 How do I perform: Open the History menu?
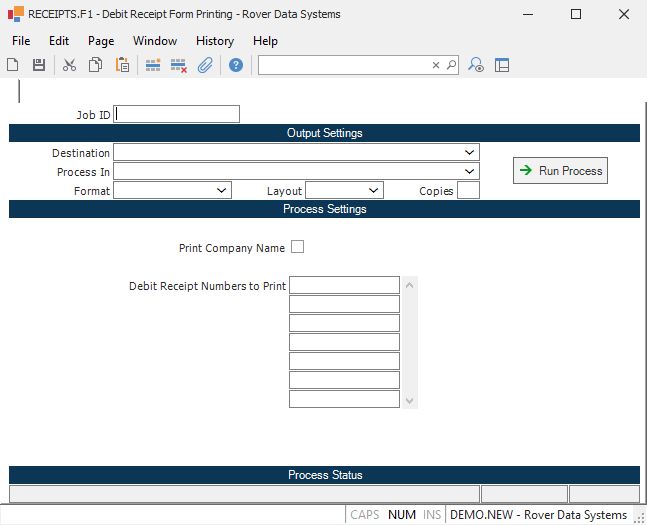[x=214, y=41]
